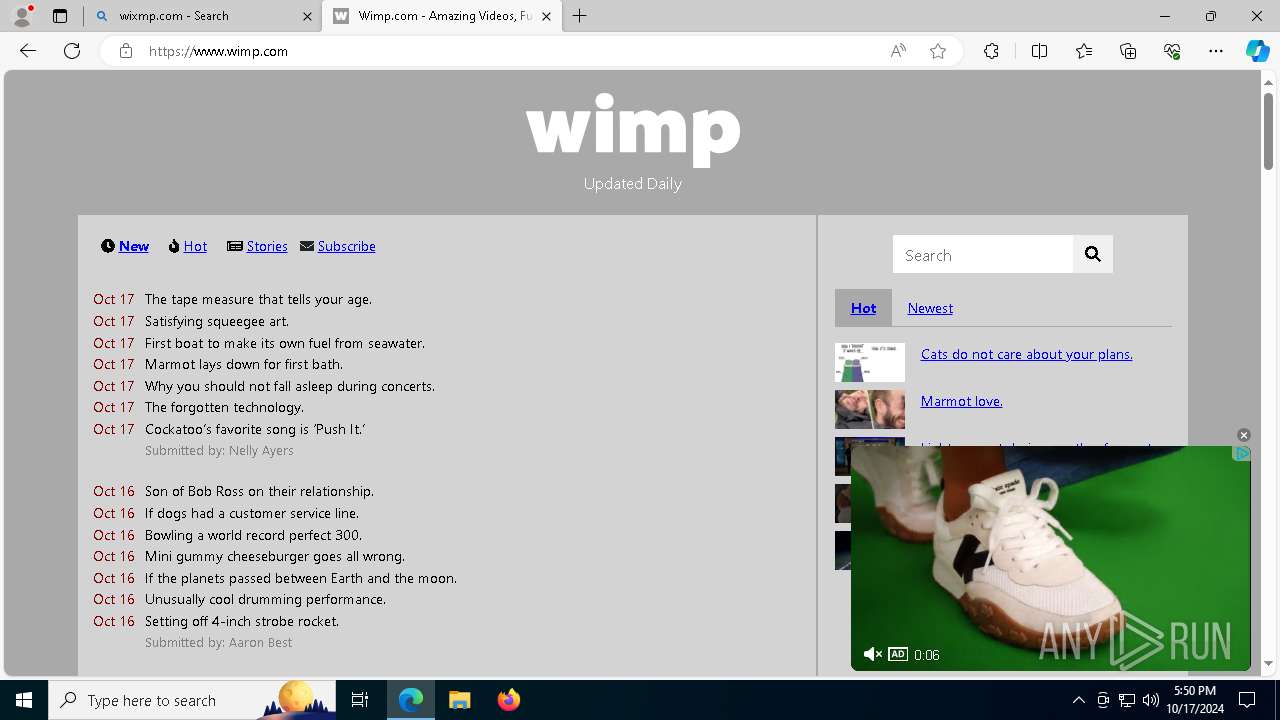Click the Windows taskbar search box
This screenshot has width=1280, height=720.
pos(192,700)
